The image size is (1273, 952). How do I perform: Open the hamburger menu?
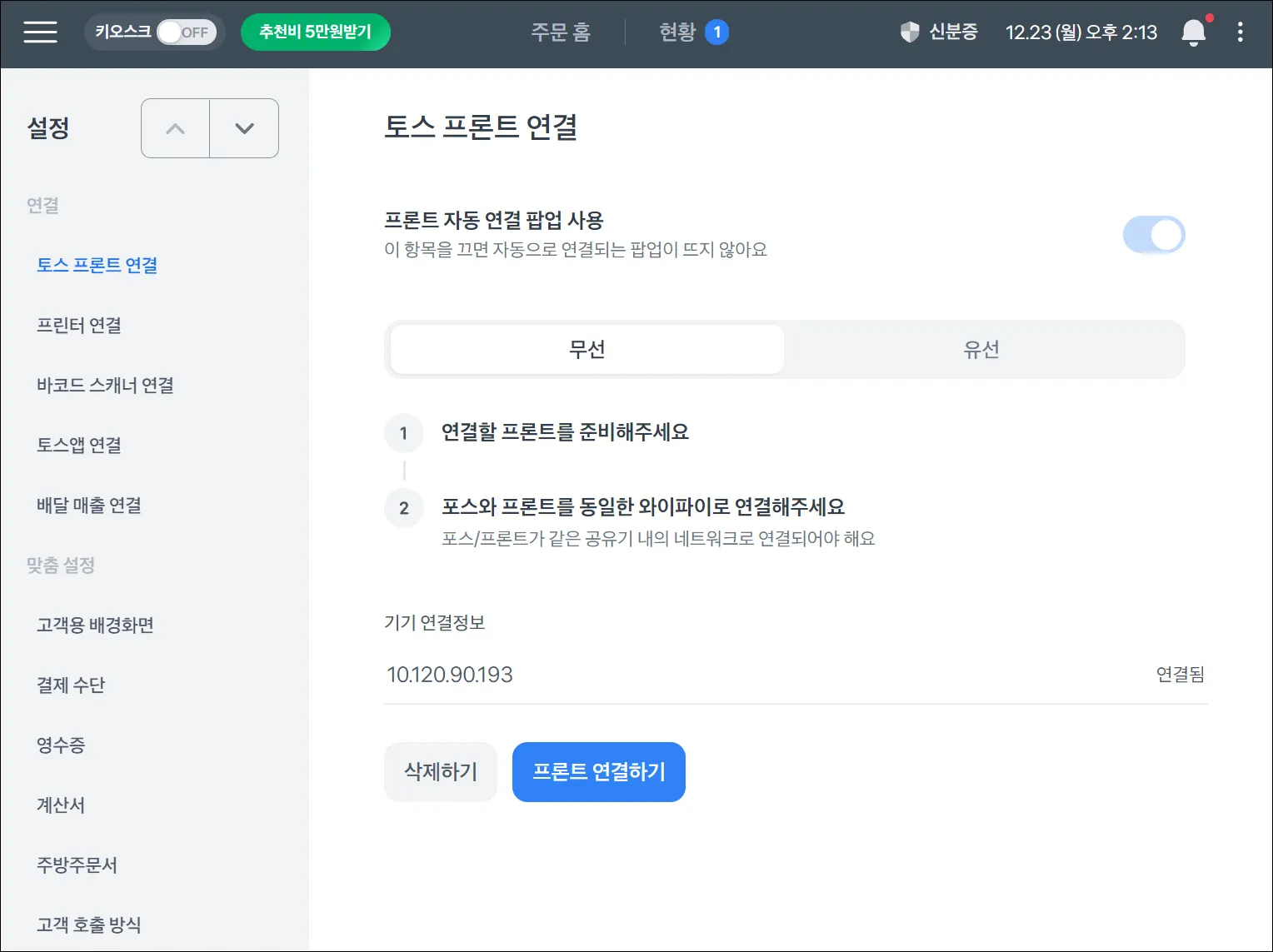coord(40,32)
